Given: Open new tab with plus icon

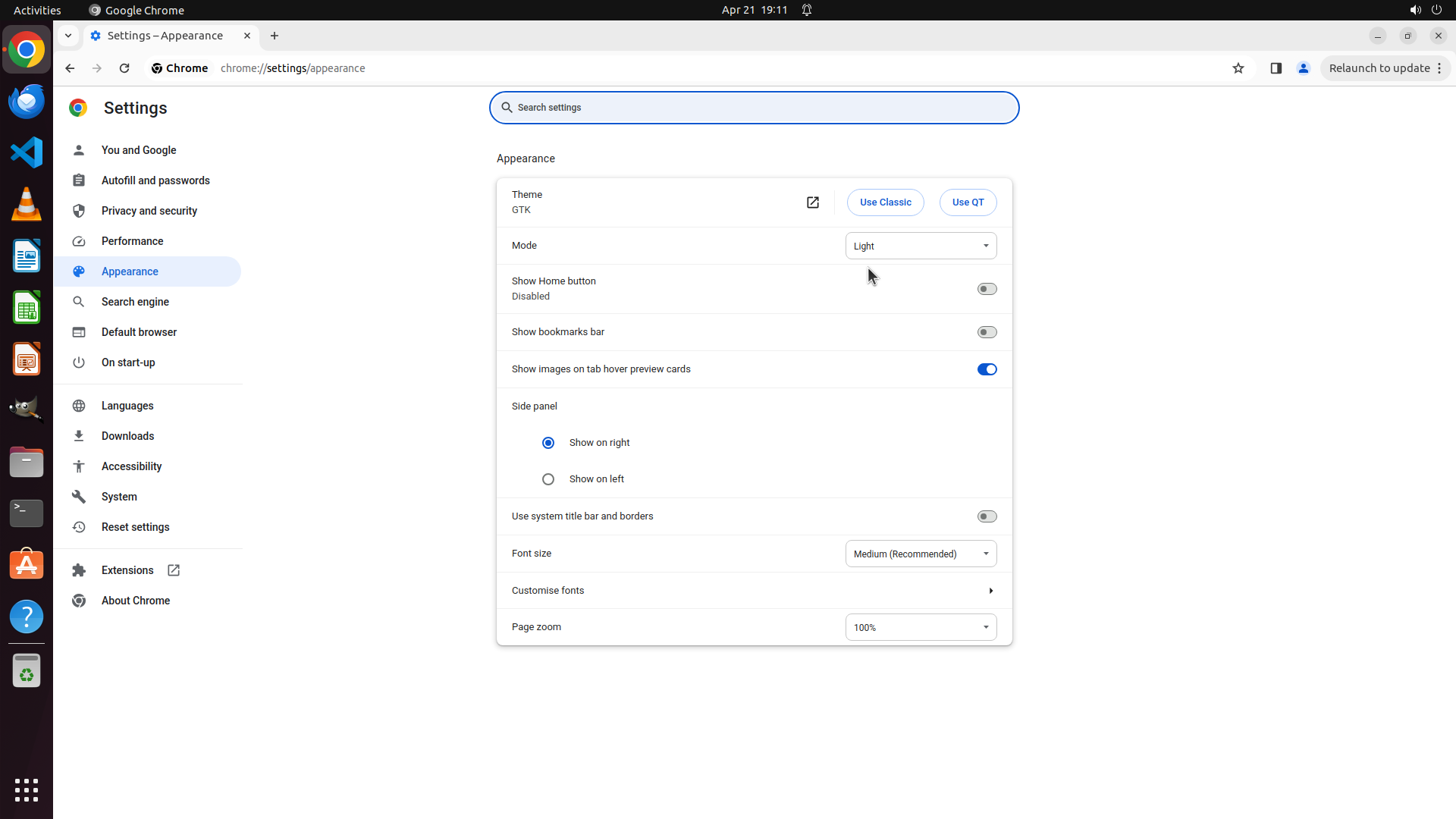Looking at the screenshot, I should coord(275,36).
